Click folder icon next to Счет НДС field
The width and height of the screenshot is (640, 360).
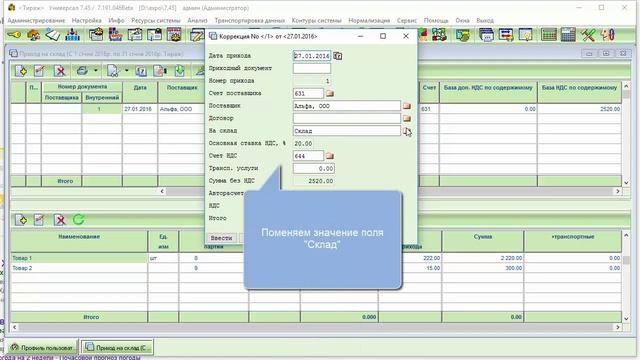pos(330,156)
